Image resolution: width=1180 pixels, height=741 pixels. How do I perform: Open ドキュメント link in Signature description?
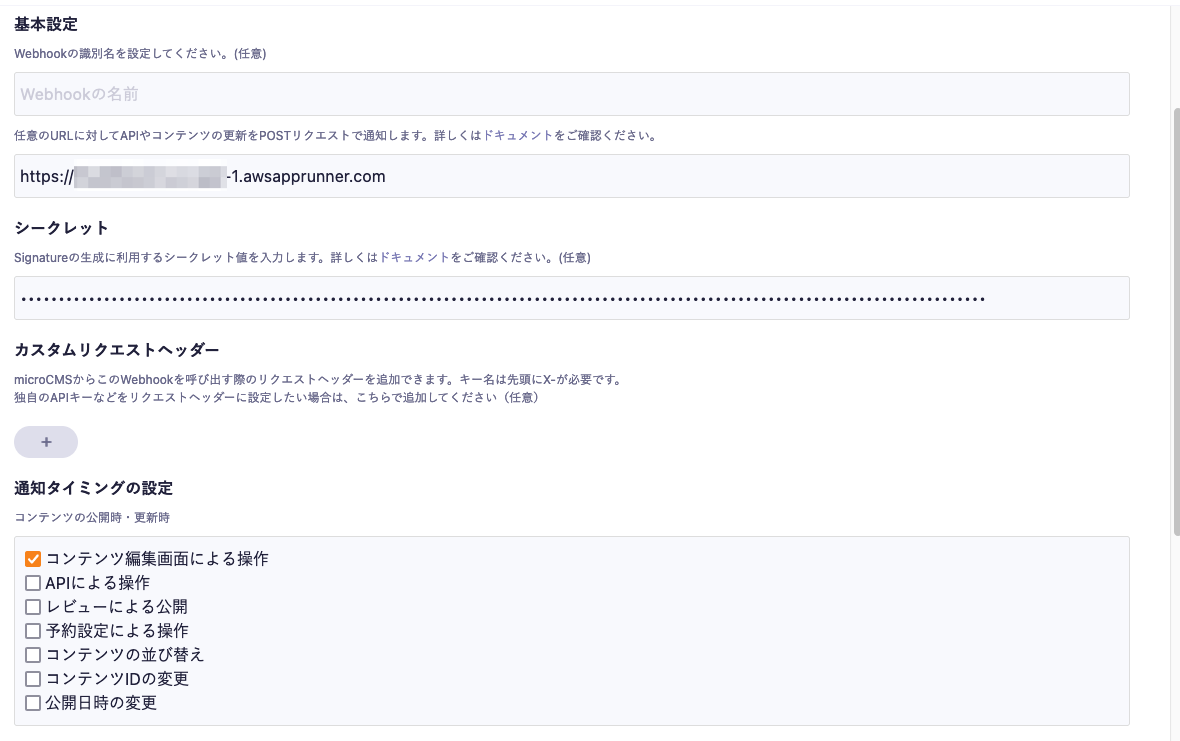pos(414,257)
